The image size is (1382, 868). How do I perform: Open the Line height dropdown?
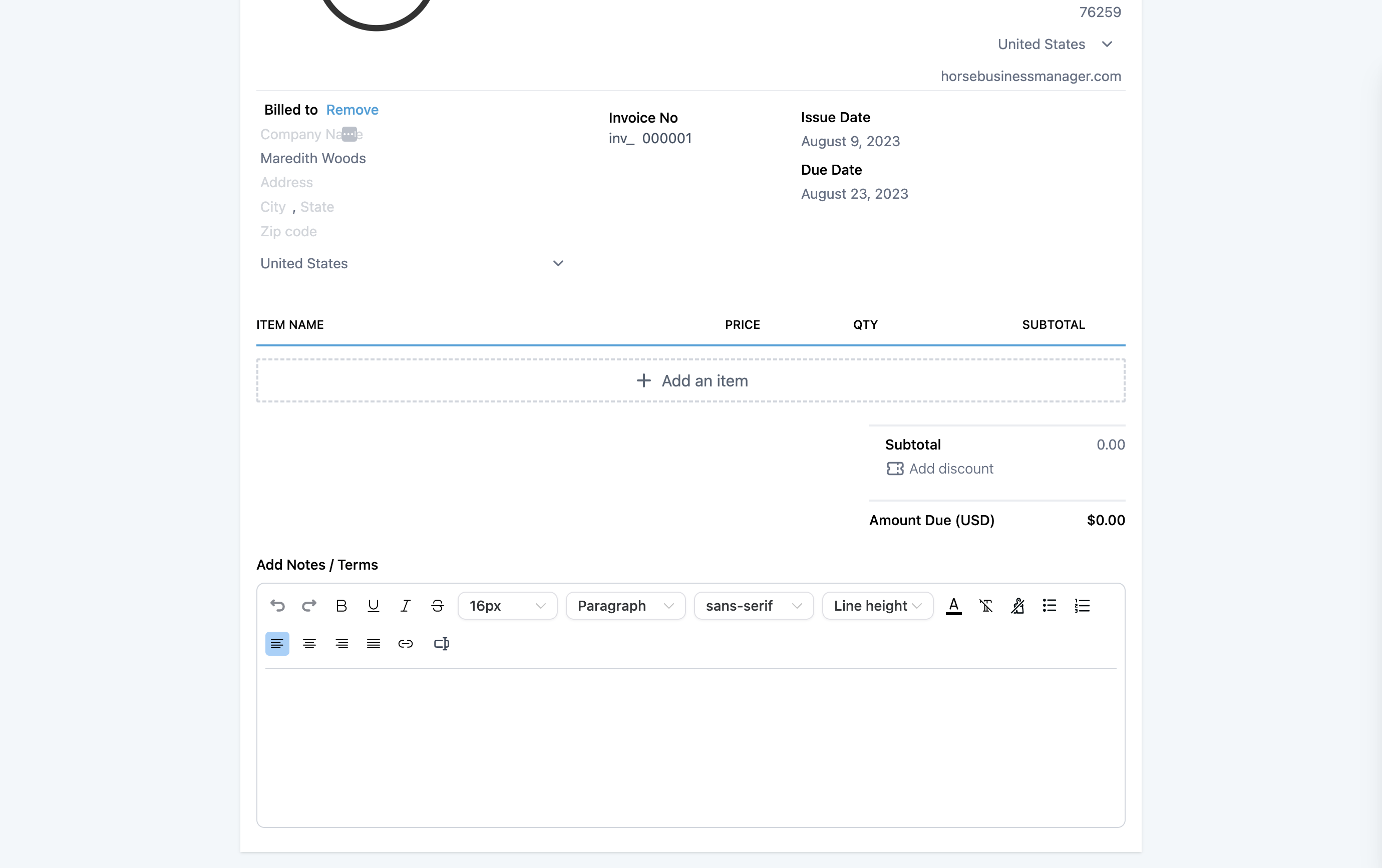click(878, 605)
